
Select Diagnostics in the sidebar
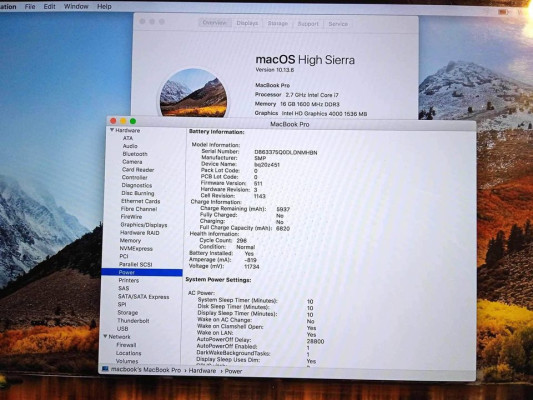137,185
